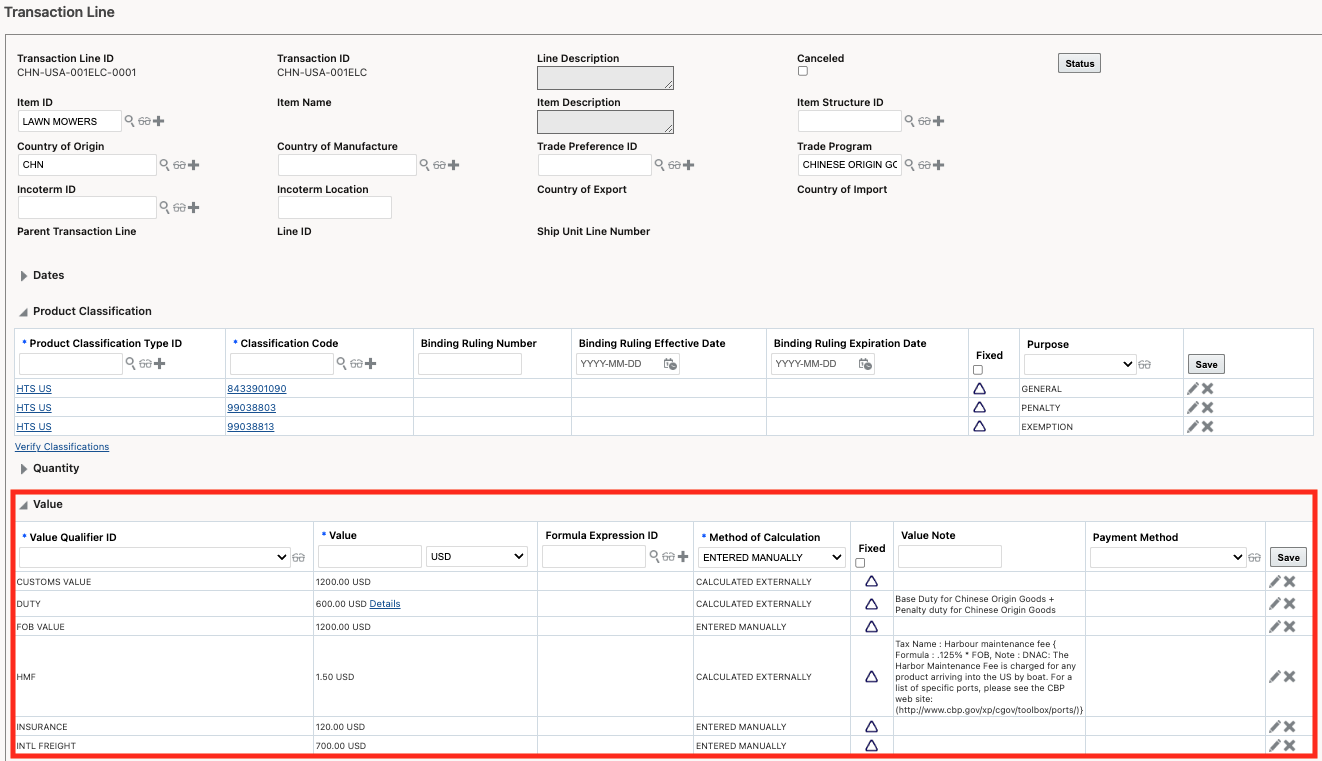View Trade Program details glasses icon
Viewport: 1322px width, 761px height.
924,165
